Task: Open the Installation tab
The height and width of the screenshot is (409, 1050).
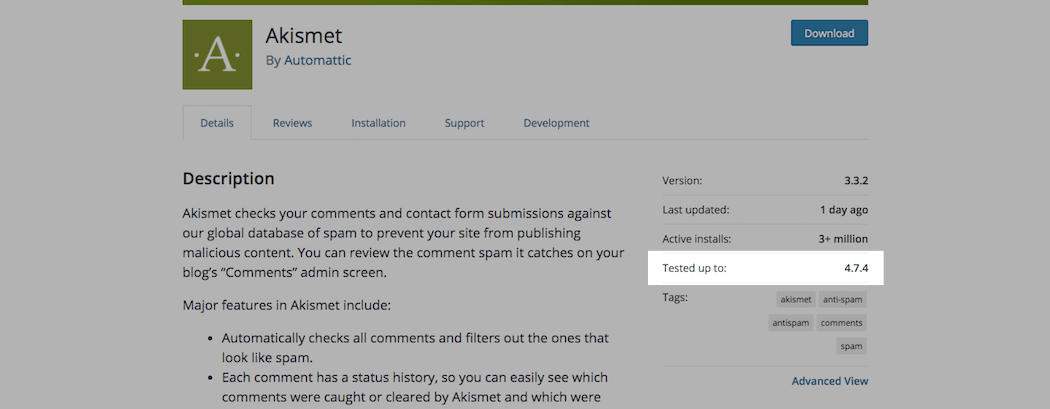Action: point(378,123)
